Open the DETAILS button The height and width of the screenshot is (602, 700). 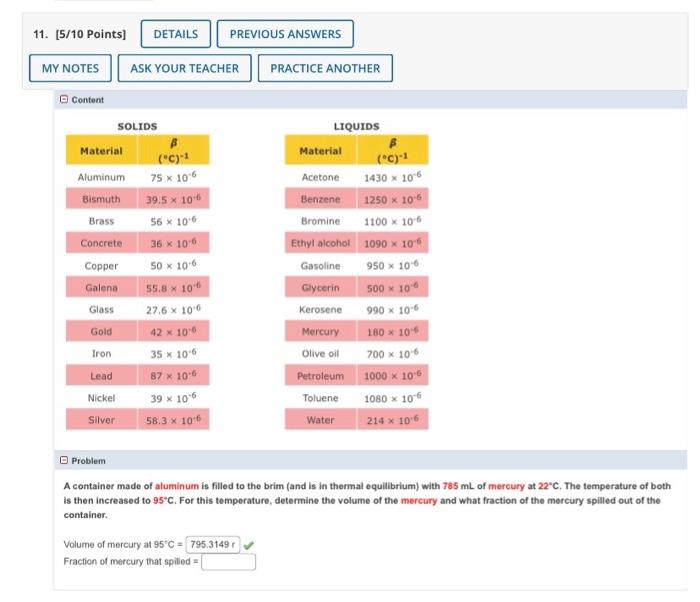pyautogui.click(x=175, y=34)
